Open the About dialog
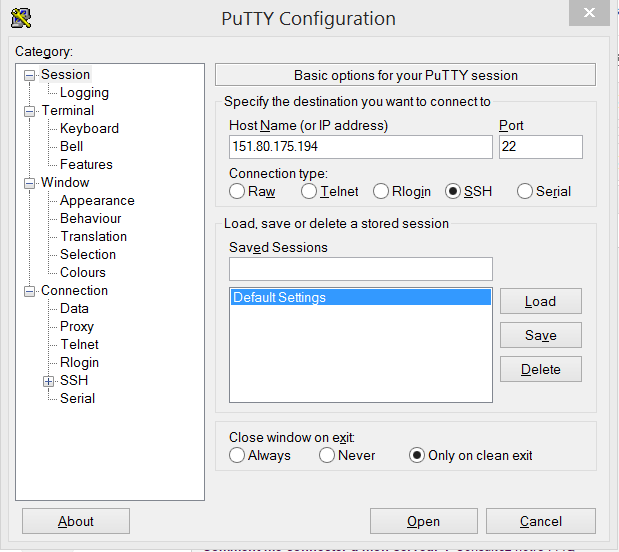This screenshot has width=619, height=552. point(76,521)
